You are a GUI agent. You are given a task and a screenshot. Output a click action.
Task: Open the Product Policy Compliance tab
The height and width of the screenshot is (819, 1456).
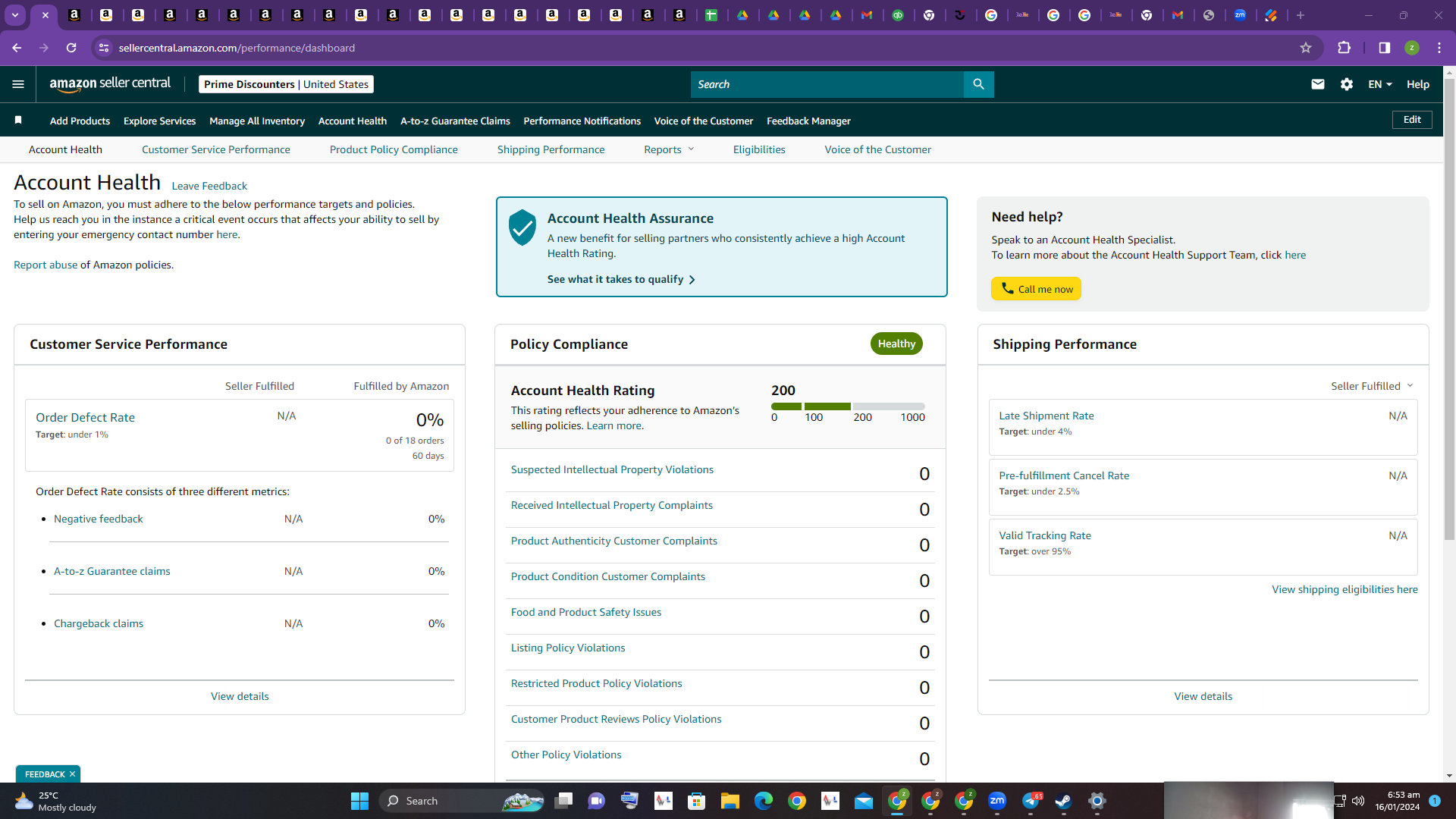click(x=394, y=149)
